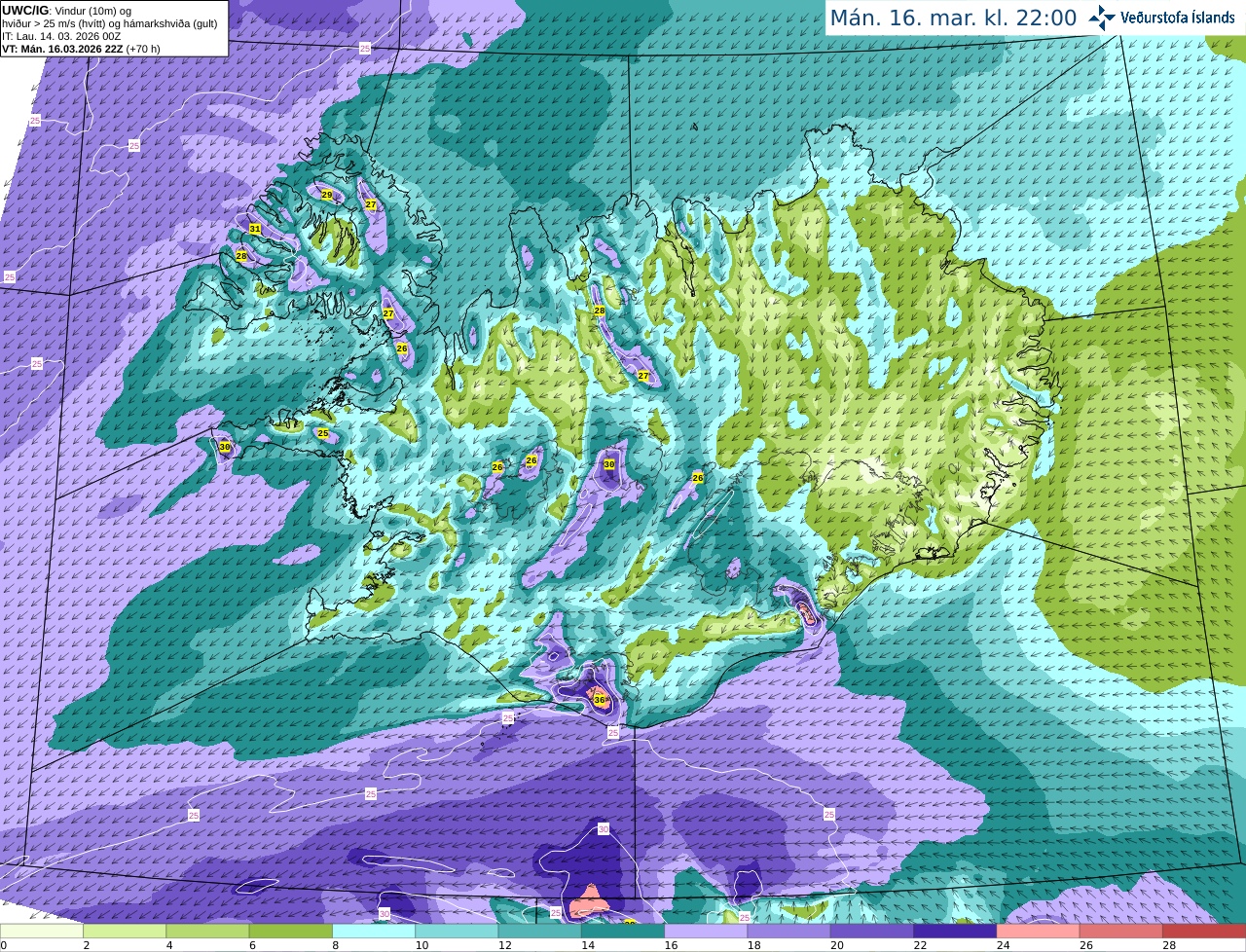Click the legend scale number 14
The width and height of the screenshot is (1246, 952).
pyautogui.click(x=587, y=945)
